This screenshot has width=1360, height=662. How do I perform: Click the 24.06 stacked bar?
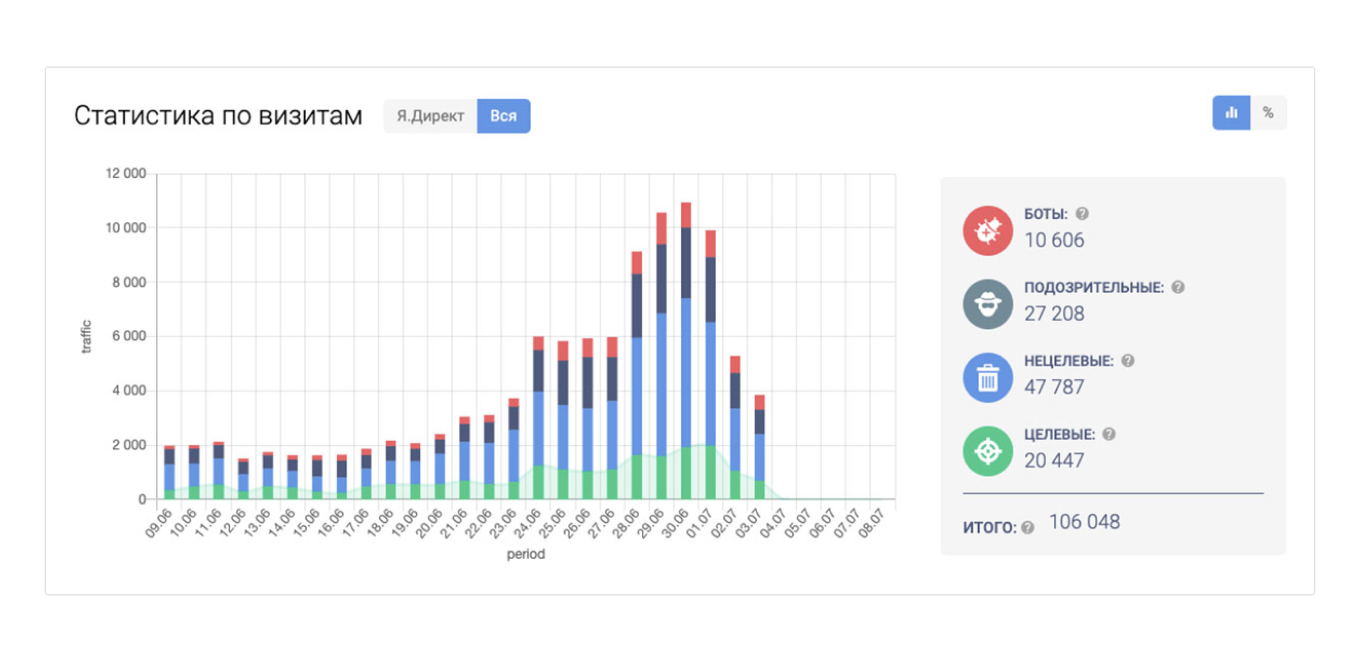pyautogui.click(x=538, y=420)
